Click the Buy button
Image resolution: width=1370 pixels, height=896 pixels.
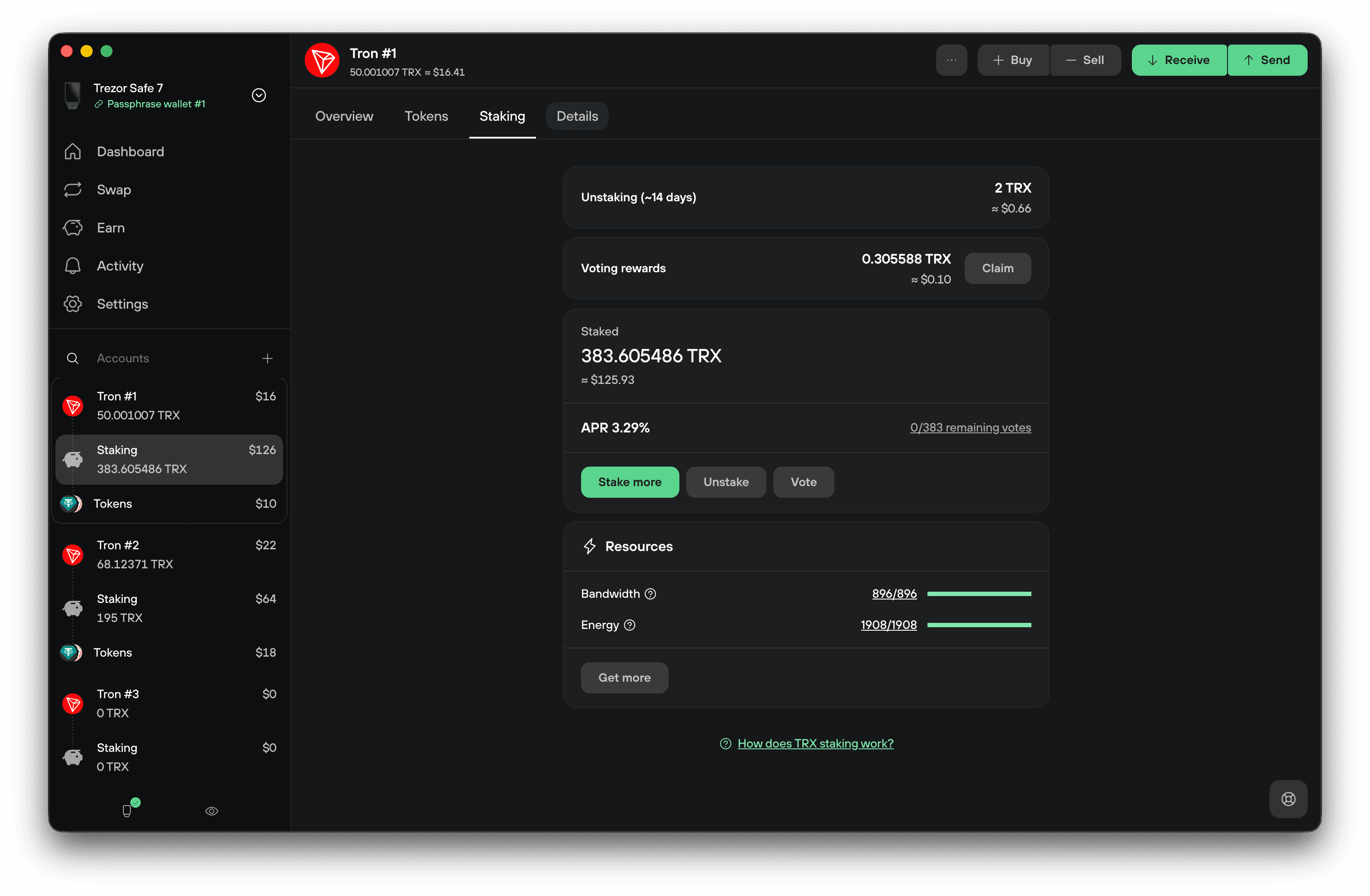[1013, 60]
